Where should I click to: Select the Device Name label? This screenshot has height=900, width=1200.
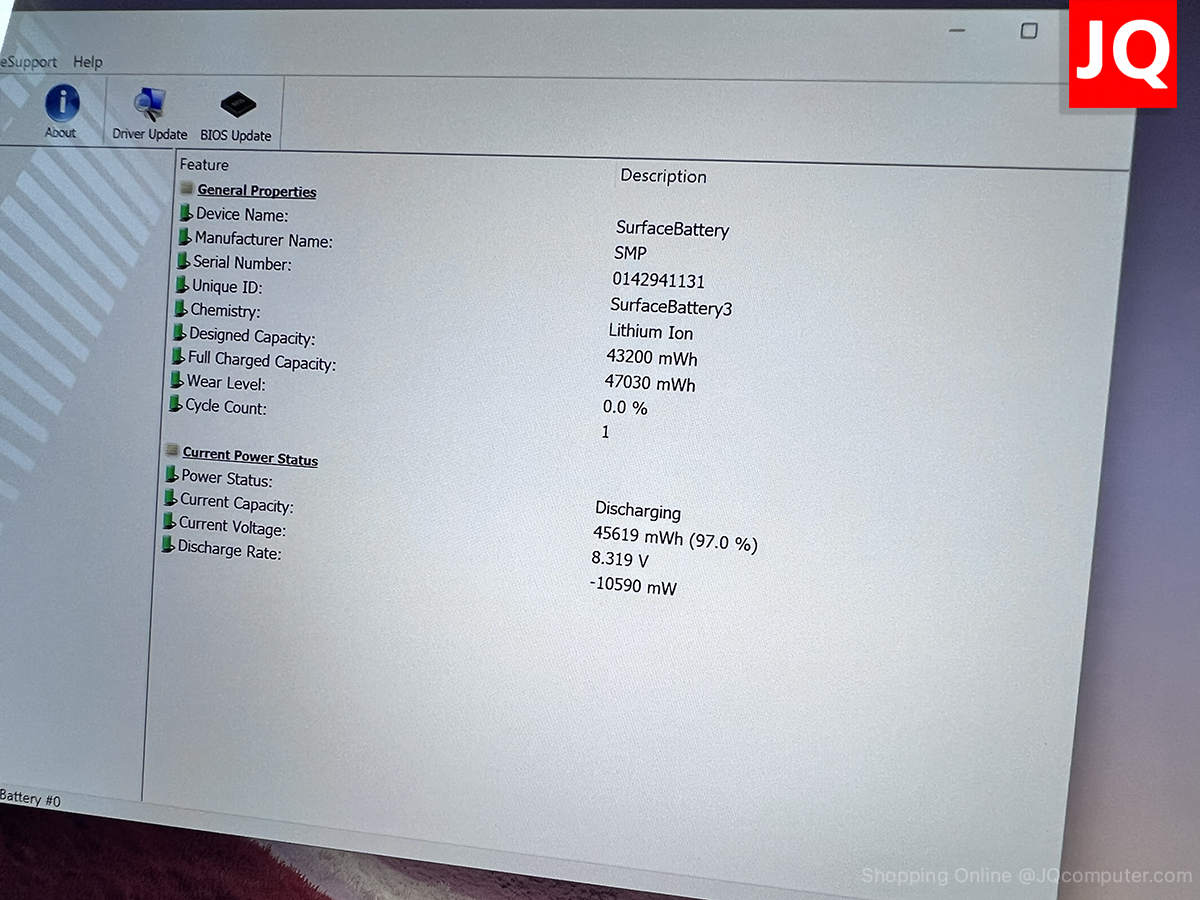[x=242, y=215]
